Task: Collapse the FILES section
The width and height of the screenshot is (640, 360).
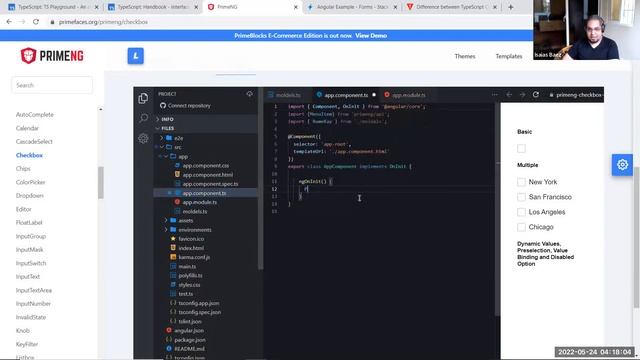Action: click(x=167, y=128)
